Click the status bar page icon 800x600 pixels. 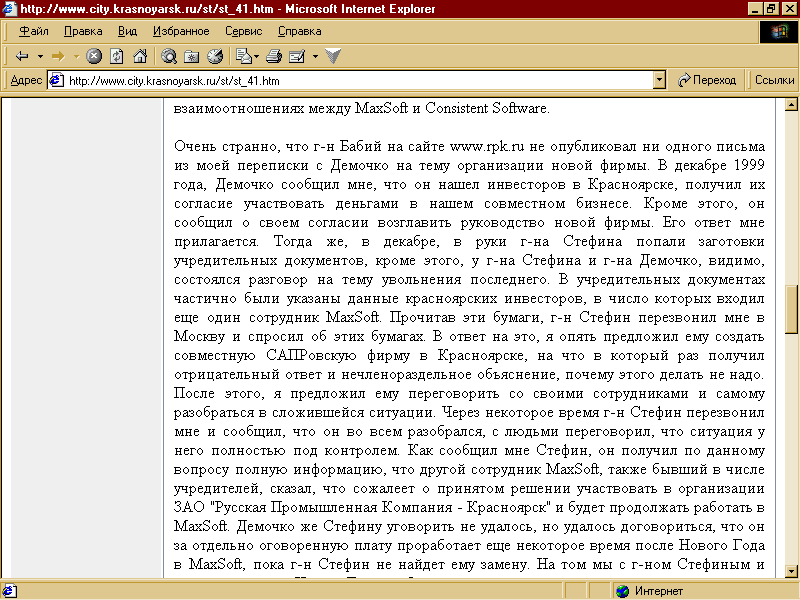(10, 591)
